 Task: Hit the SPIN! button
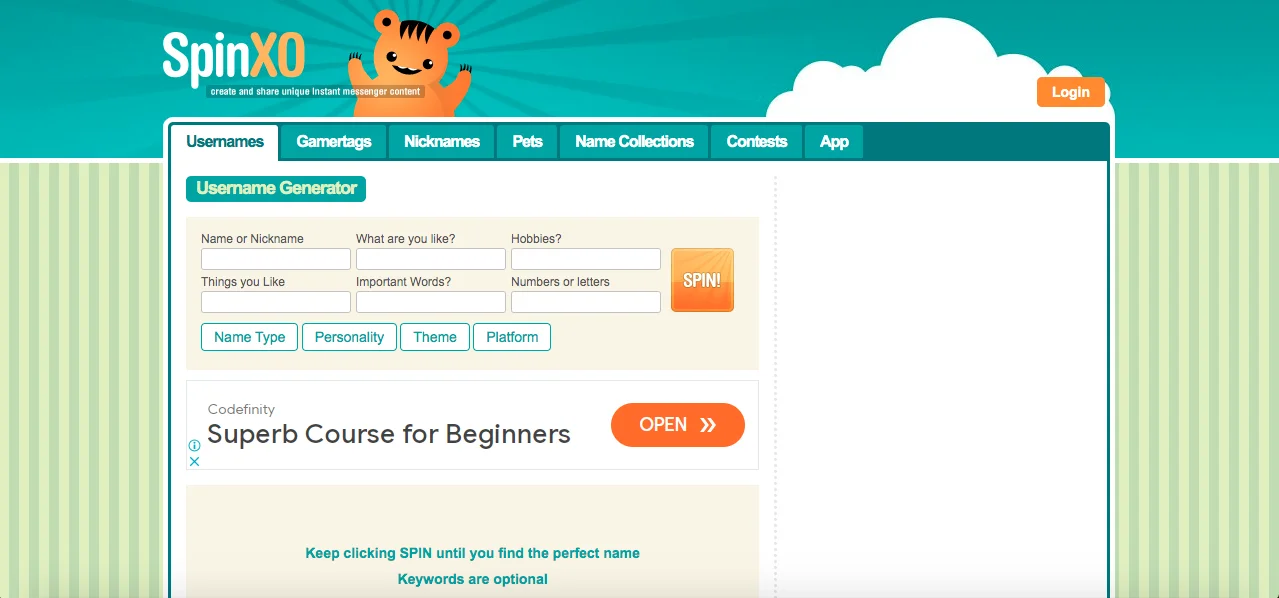[x=702, y=280]
